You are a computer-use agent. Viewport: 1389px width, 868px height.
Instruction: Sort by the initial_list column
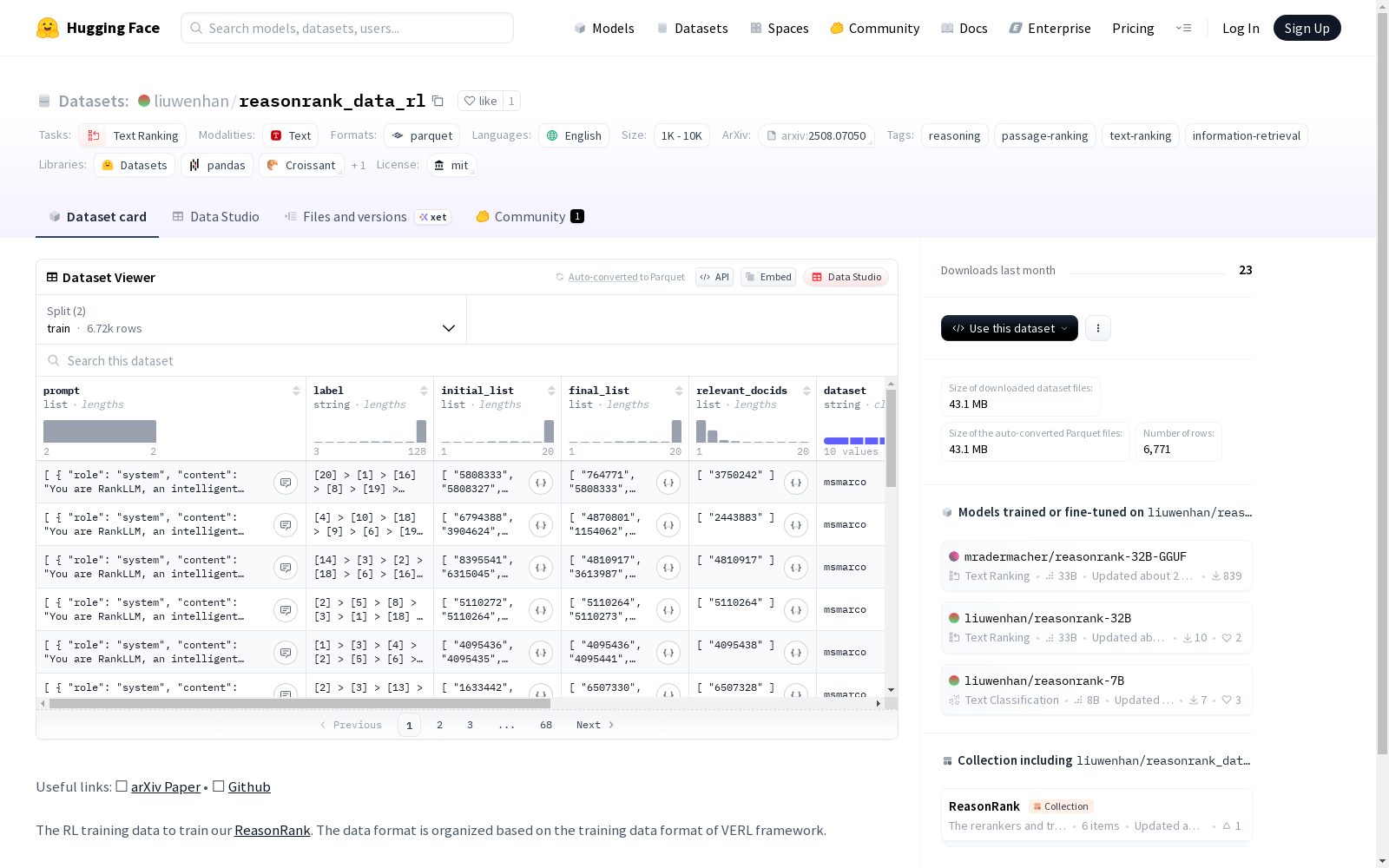[x=551, y=391]
